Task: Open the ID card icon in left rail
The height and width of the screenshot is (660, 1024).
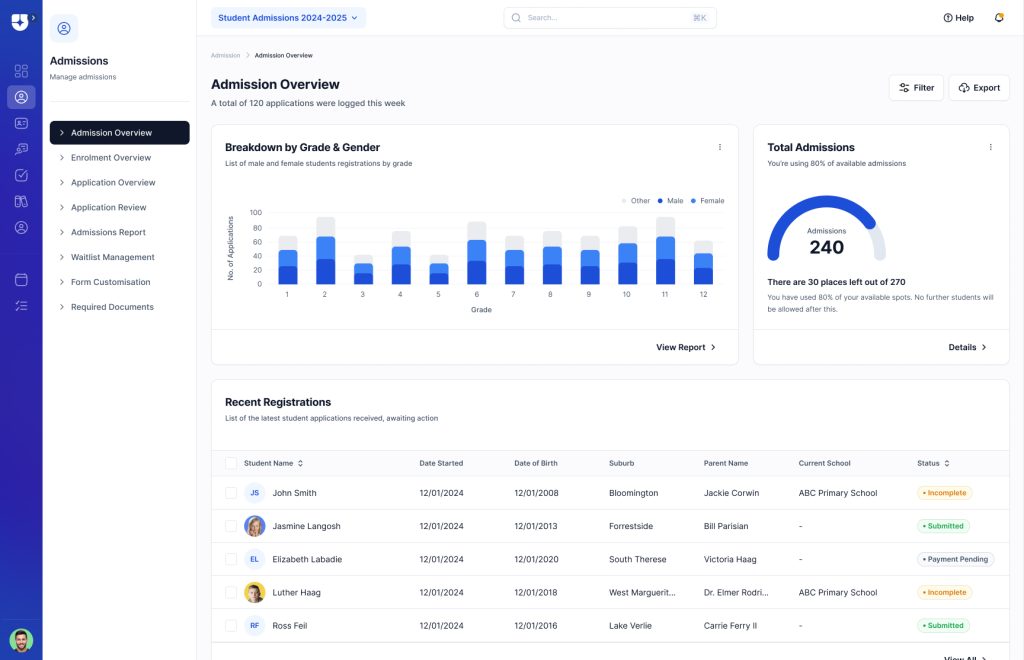Action: tap(22, 123)
